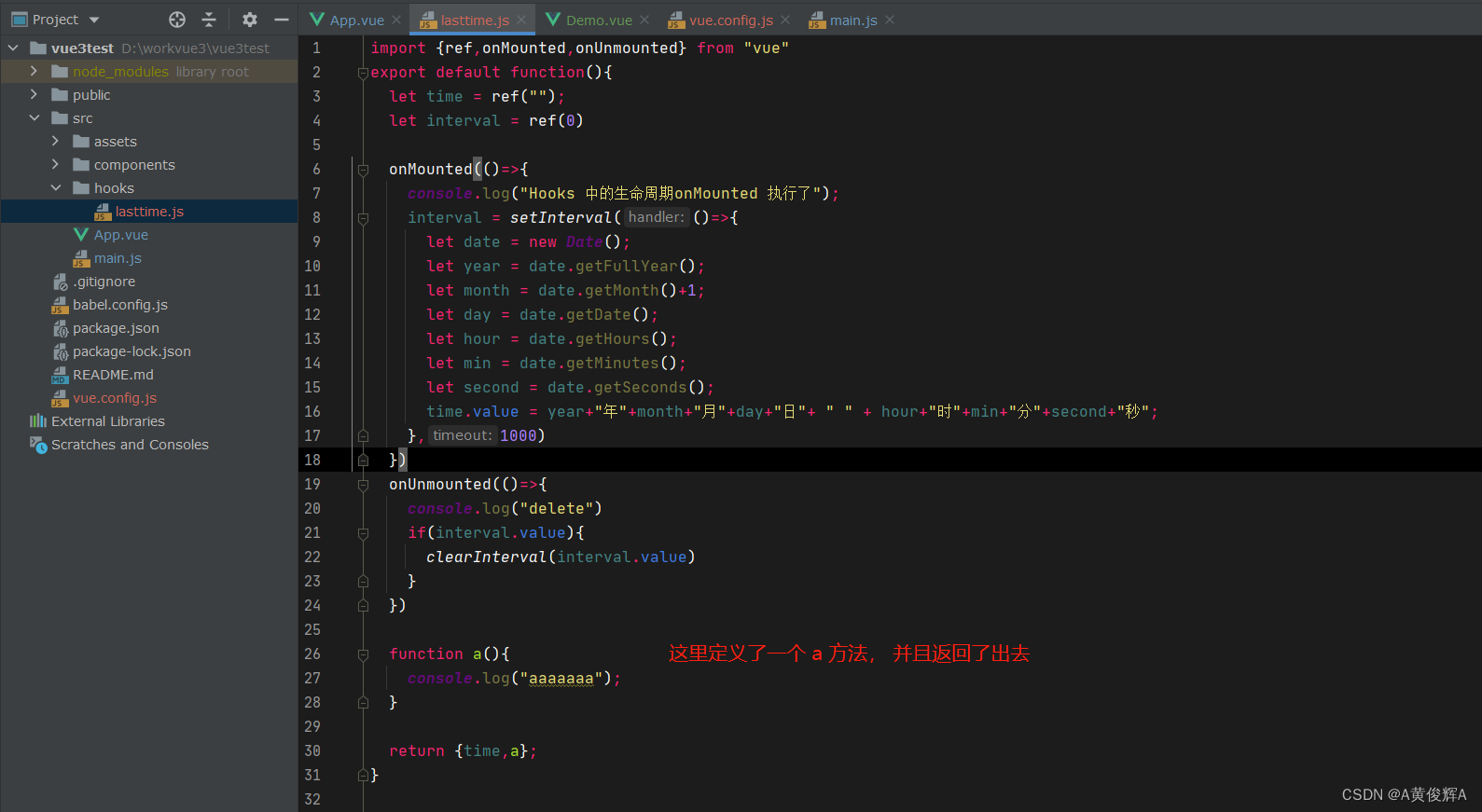The width and height of the screenshot is (1482, 812).
Task: Click the Project panel window icon
Action: coord(19,19)
